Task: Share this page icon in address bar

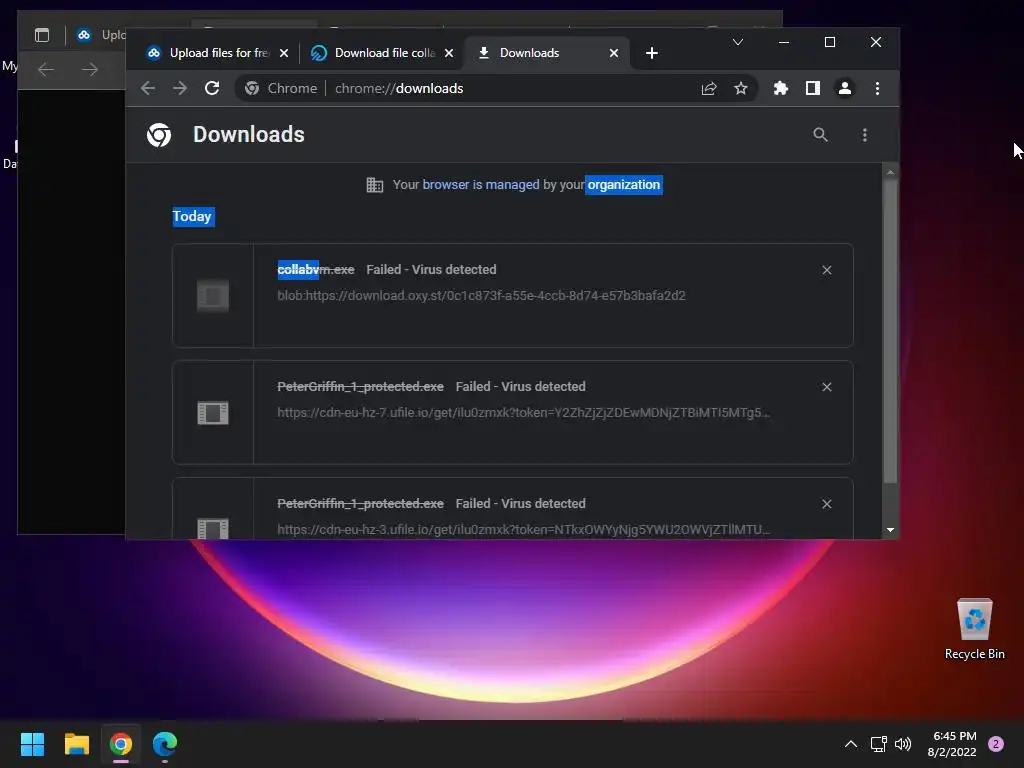Action: 709,88
